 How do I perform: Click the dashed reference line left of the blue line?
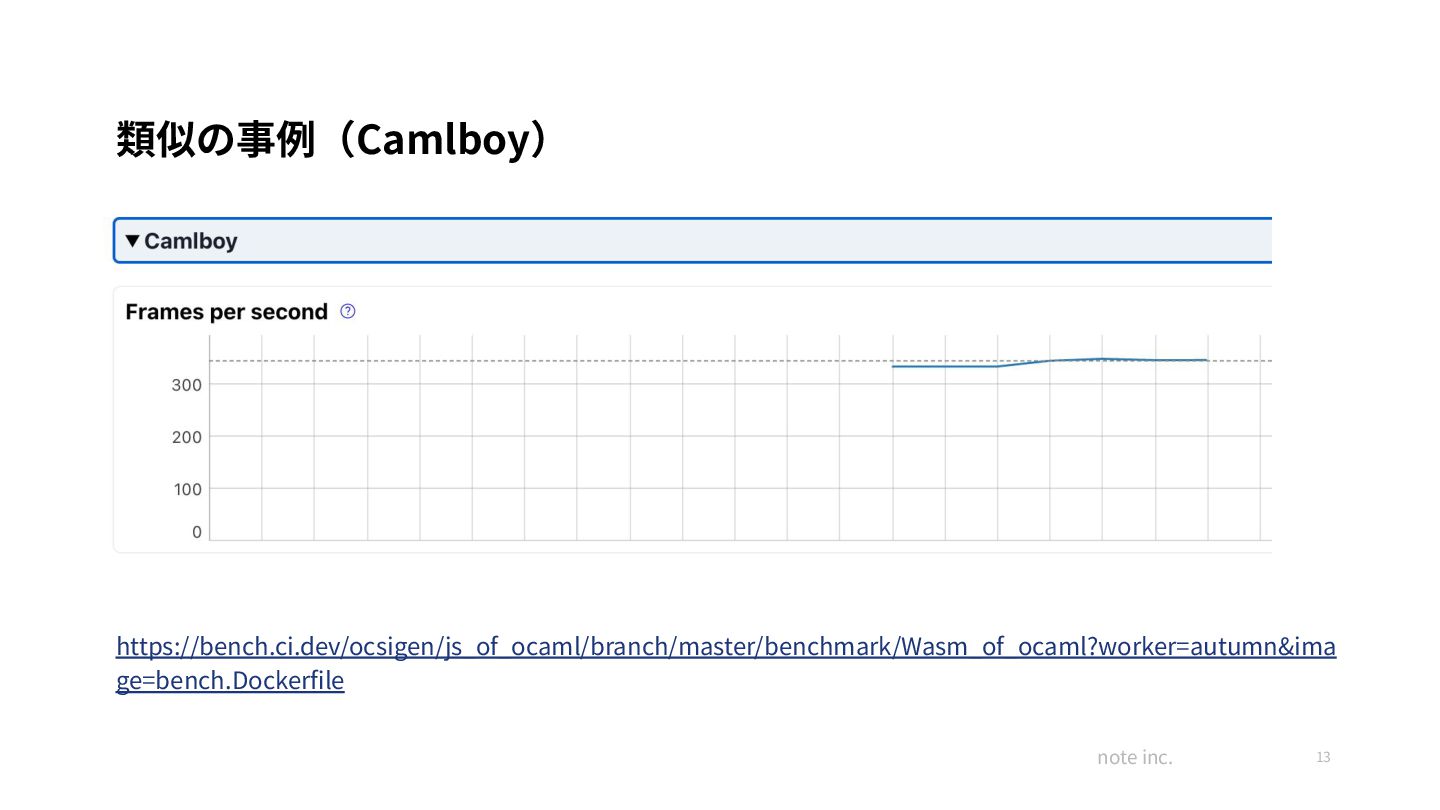[550, 360]
